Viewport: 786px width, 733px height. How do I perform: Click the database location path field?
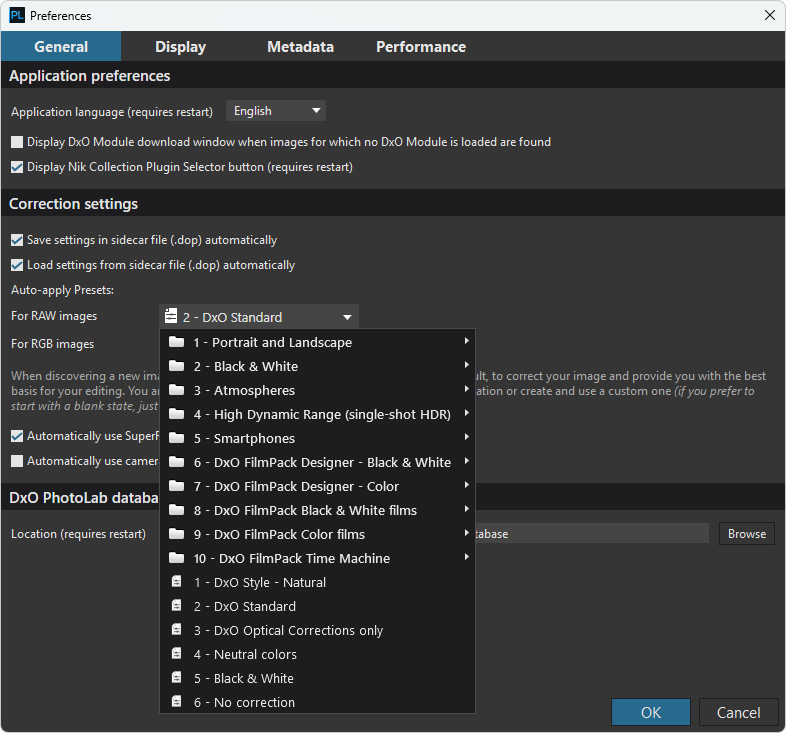(592, 533)
